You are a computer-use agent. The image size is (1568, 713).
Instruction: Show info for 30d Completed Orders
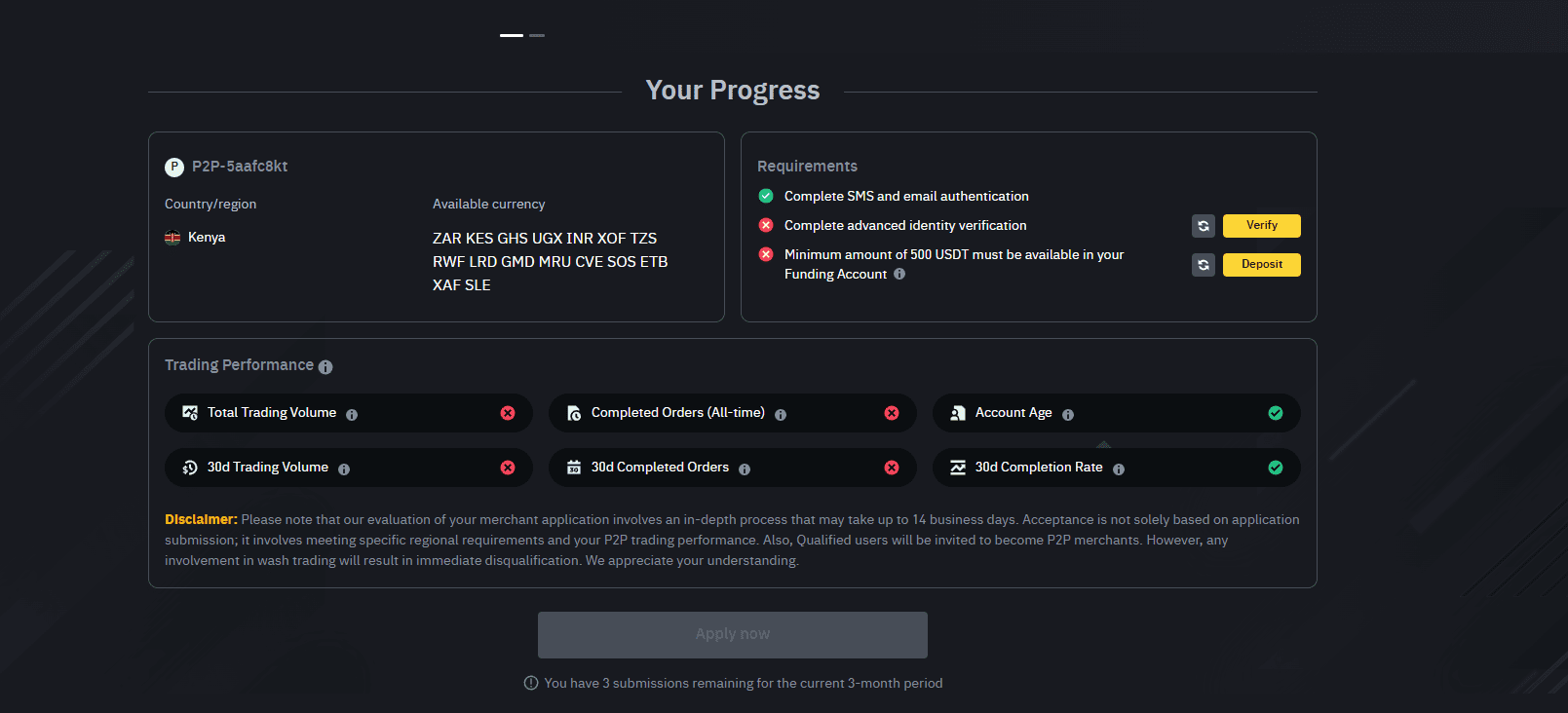coord(745,469)
